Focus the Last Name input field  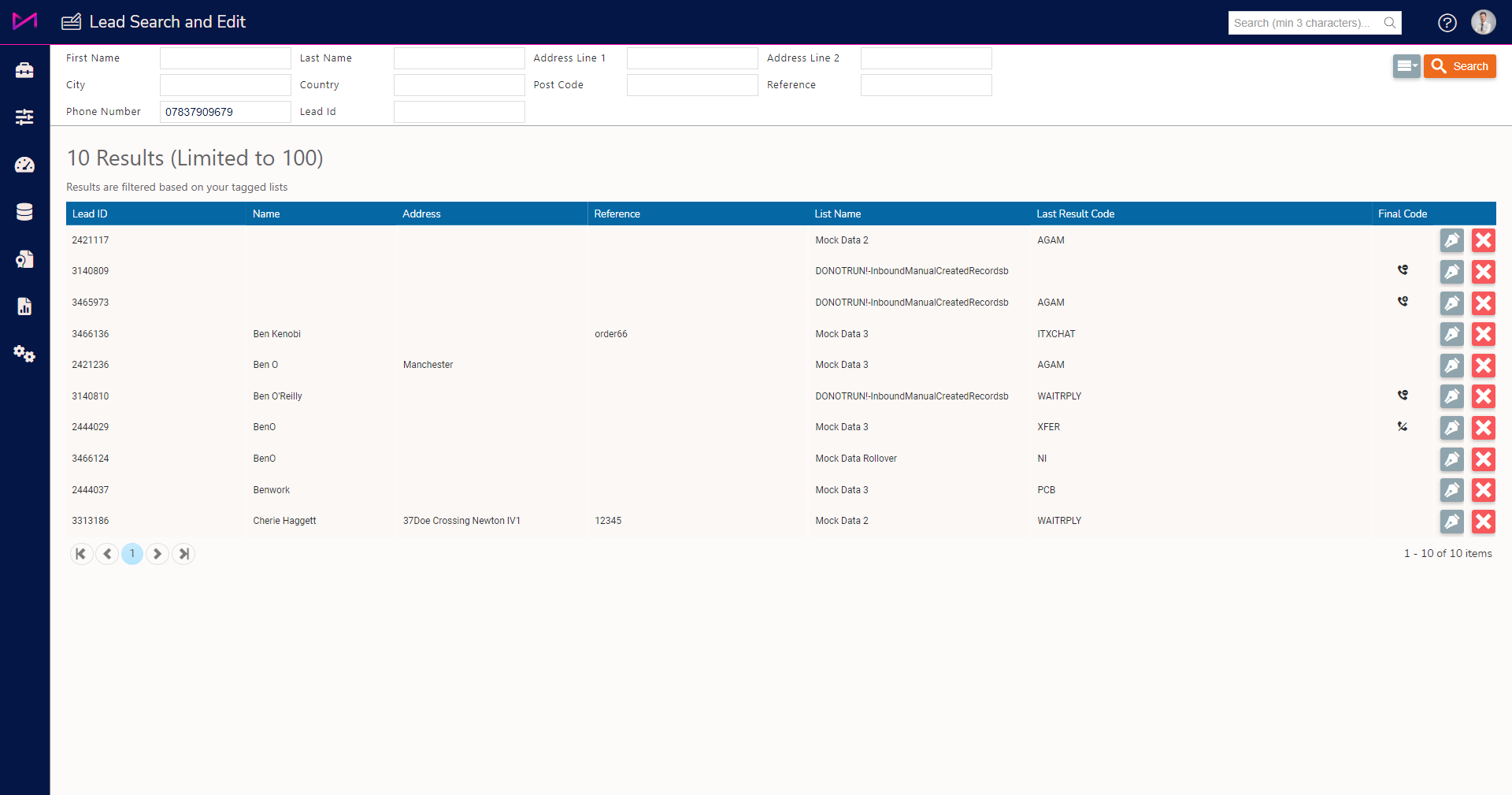coord(459,58)
